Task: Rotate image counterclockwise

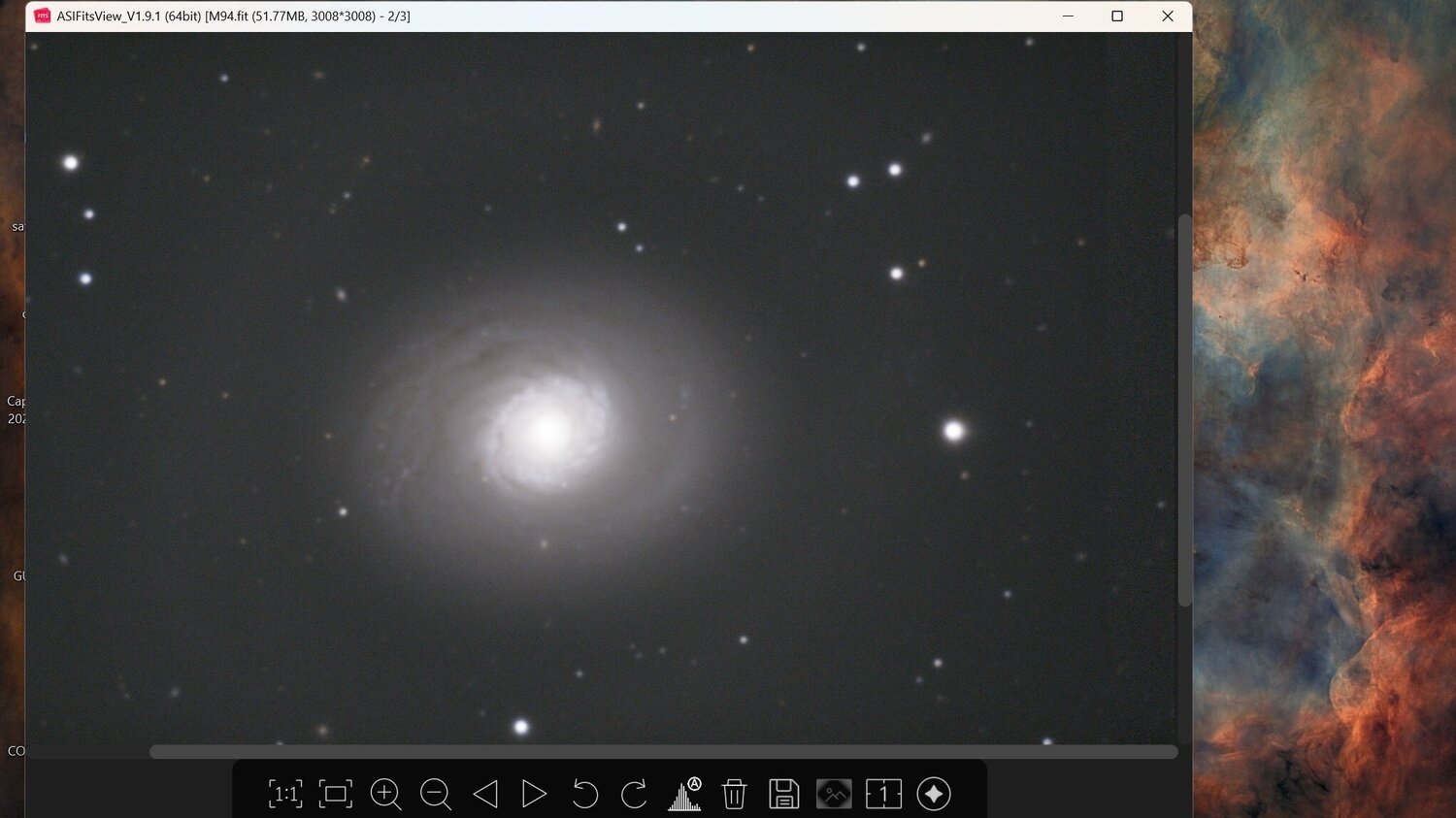Action: [584, 794]
